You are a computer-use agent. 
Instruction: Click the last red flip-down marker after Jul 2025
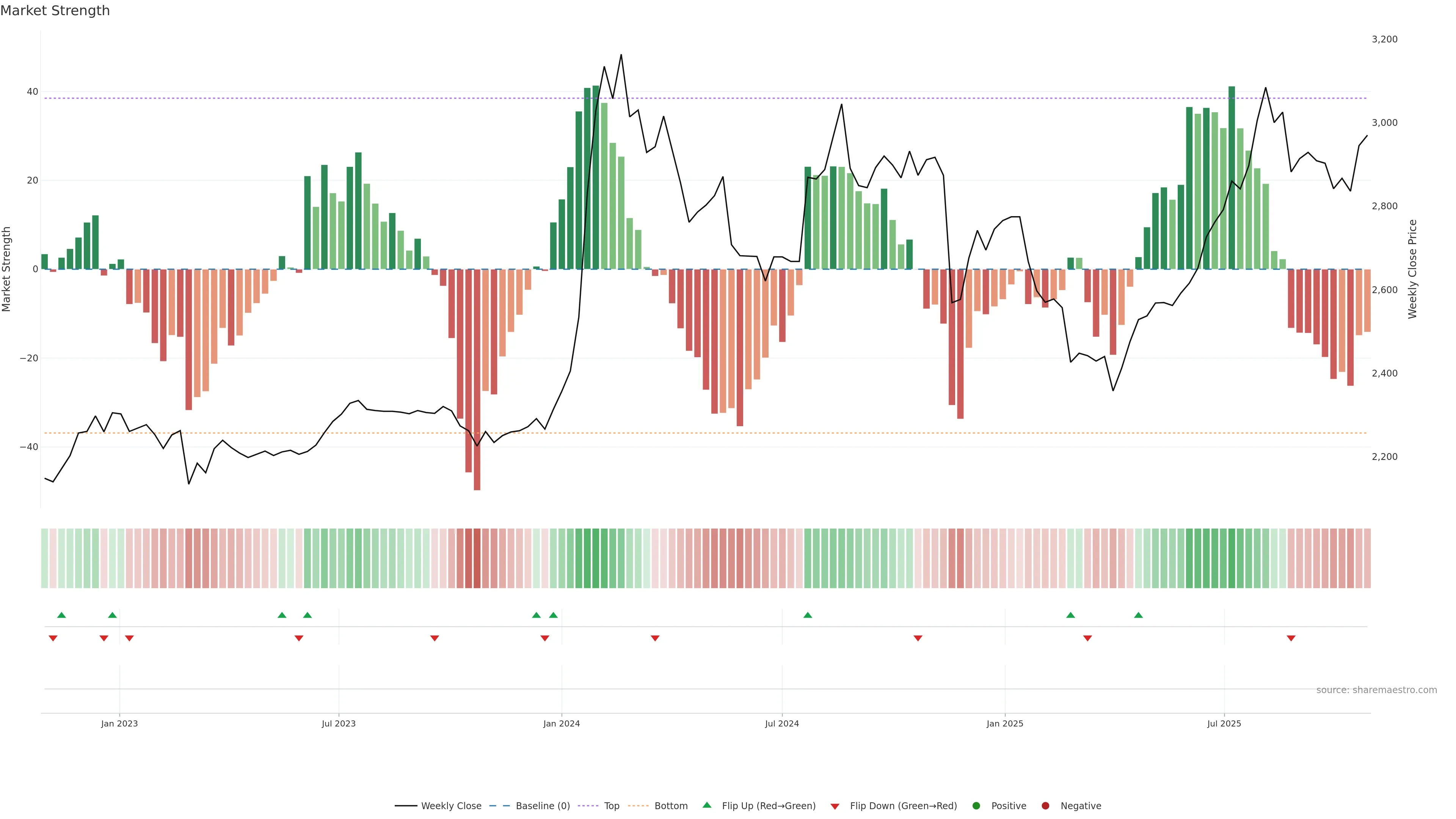click(1291, 638)
